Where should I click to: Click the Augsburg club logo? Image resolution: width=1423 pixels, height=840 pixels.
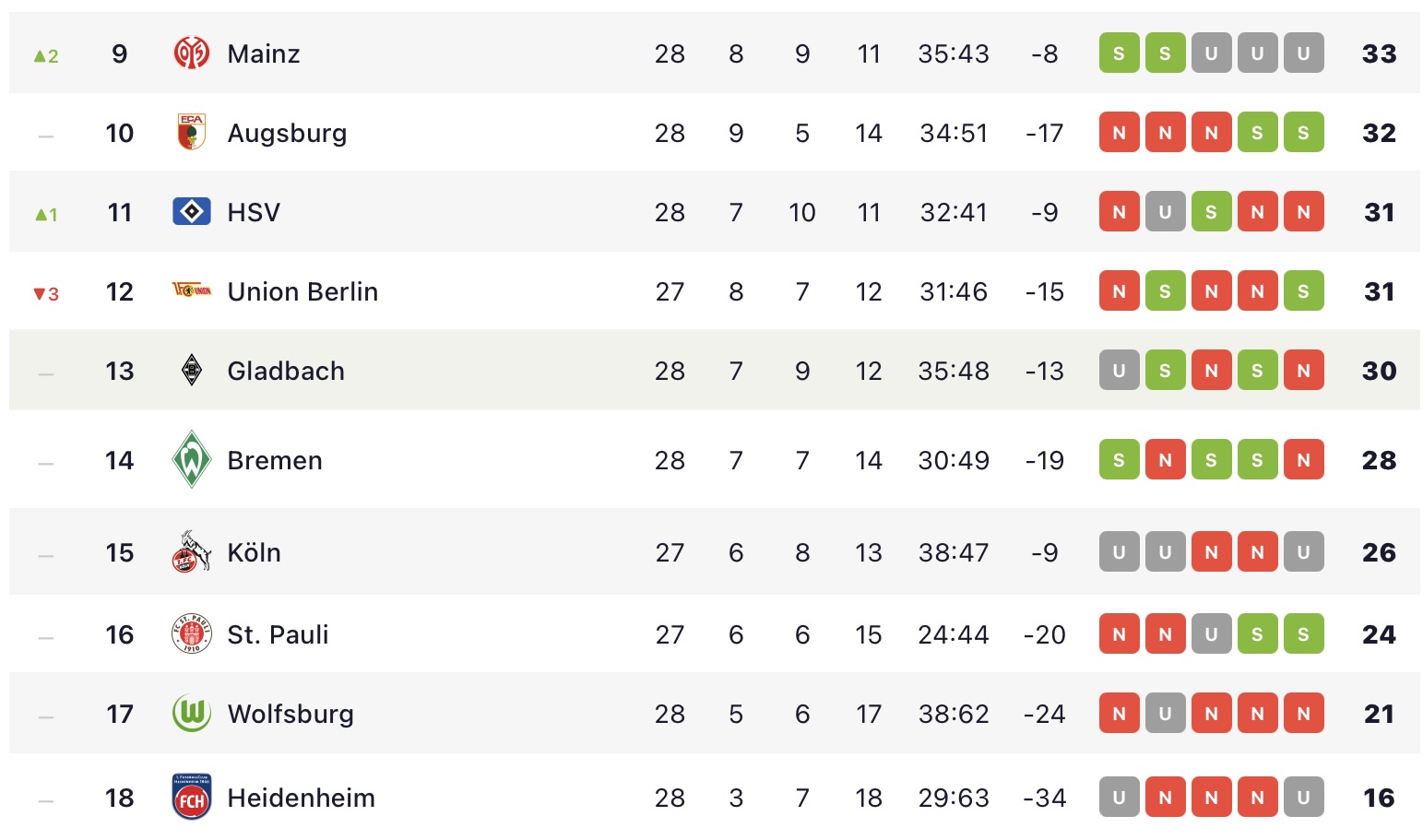[192, 132]
